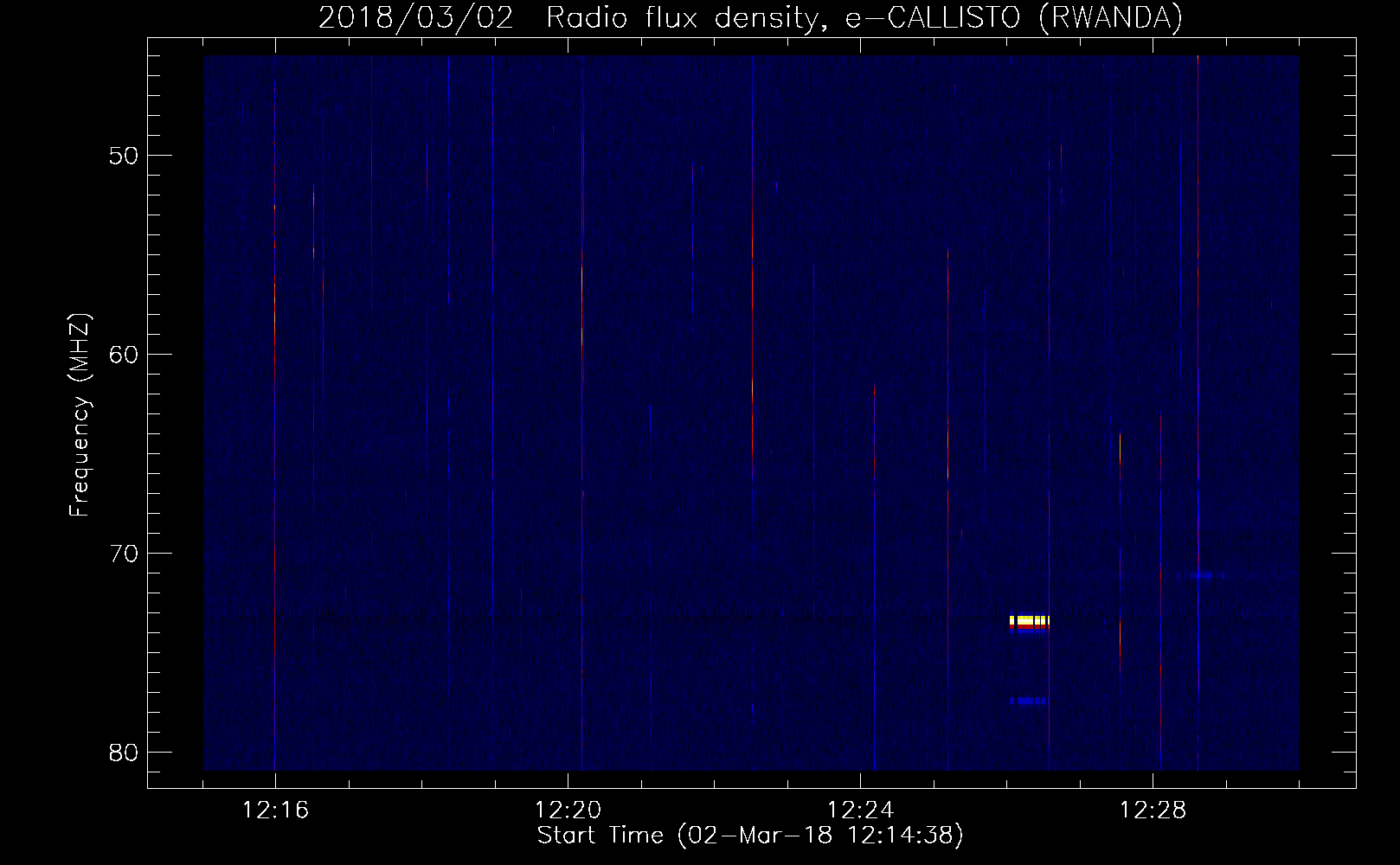
Task: Click the 12:20 time tick label
Action: [x=568, y=811]
